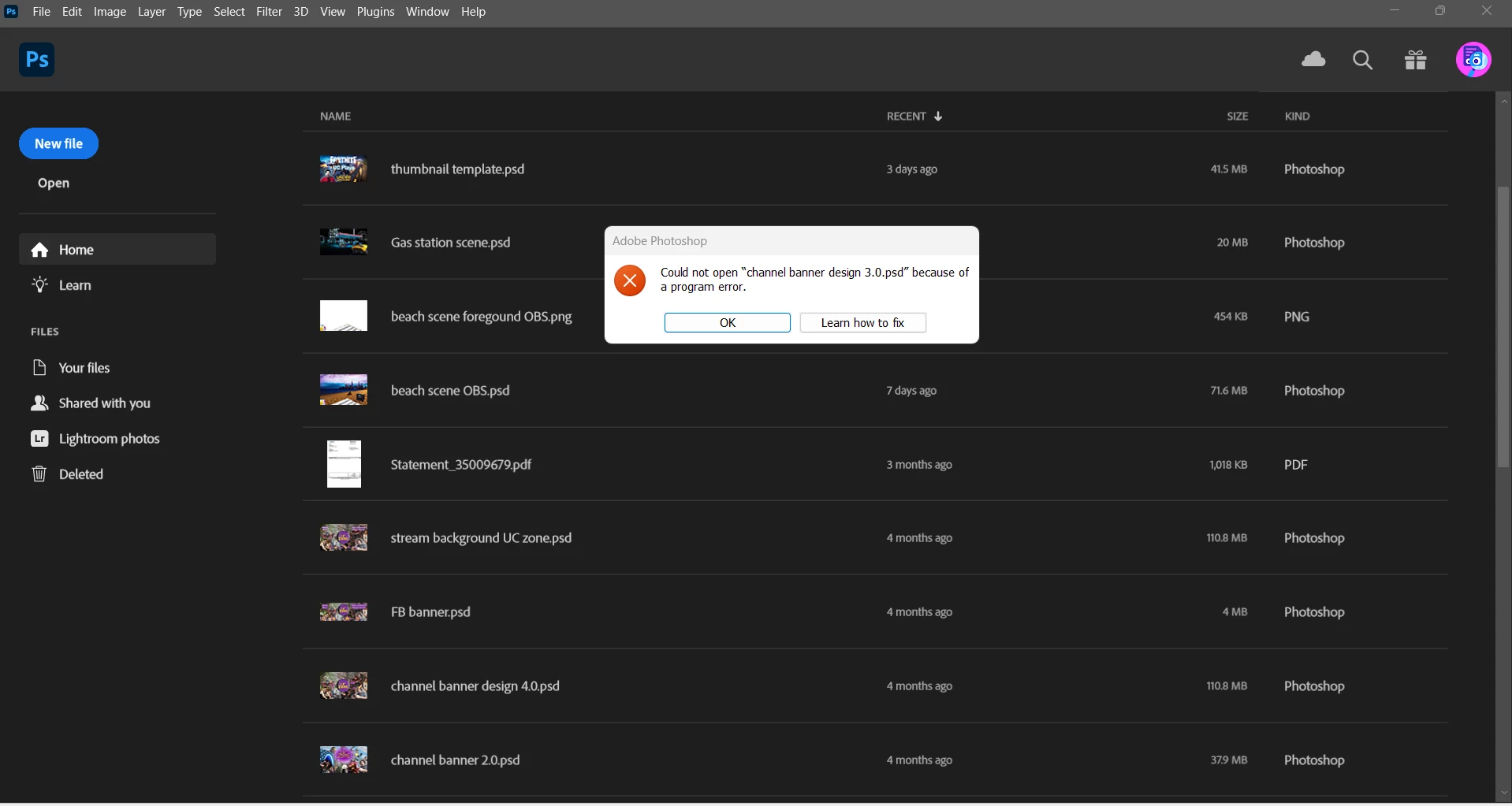Screen dimensions: 1512x806
Task: Open the Plugins menu
Action: 375,12
